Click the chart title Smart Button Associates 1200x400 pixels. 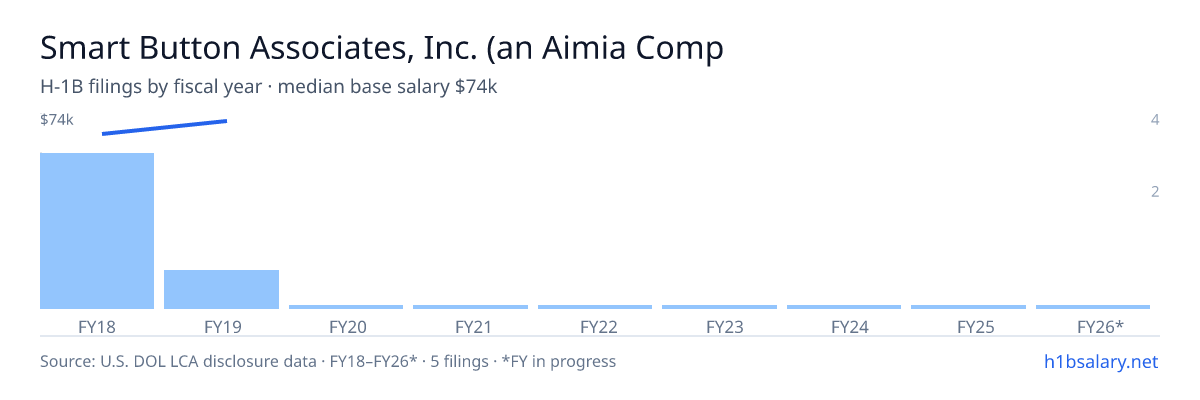click(x=382, y=47)
